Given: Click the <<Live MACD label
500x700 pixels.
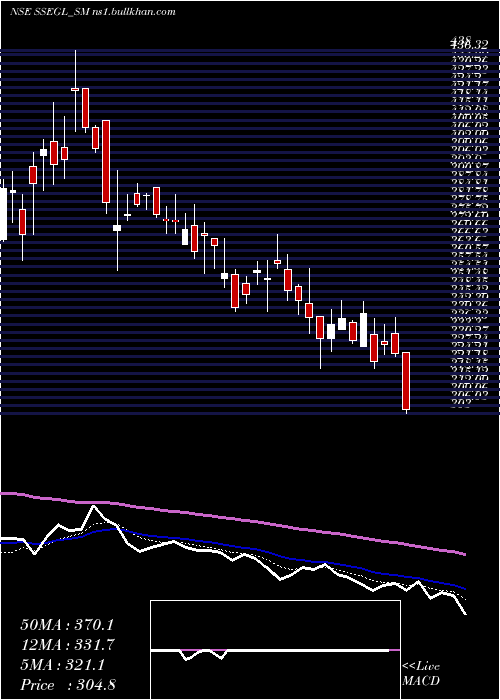Looking at the screenshot, I should [x=421, y=674].
